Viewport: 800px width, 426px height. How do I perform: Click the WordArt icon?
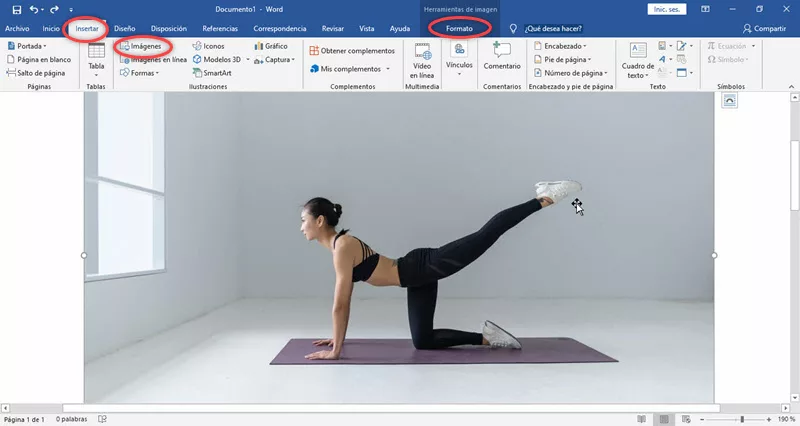[x=664, y=59]
